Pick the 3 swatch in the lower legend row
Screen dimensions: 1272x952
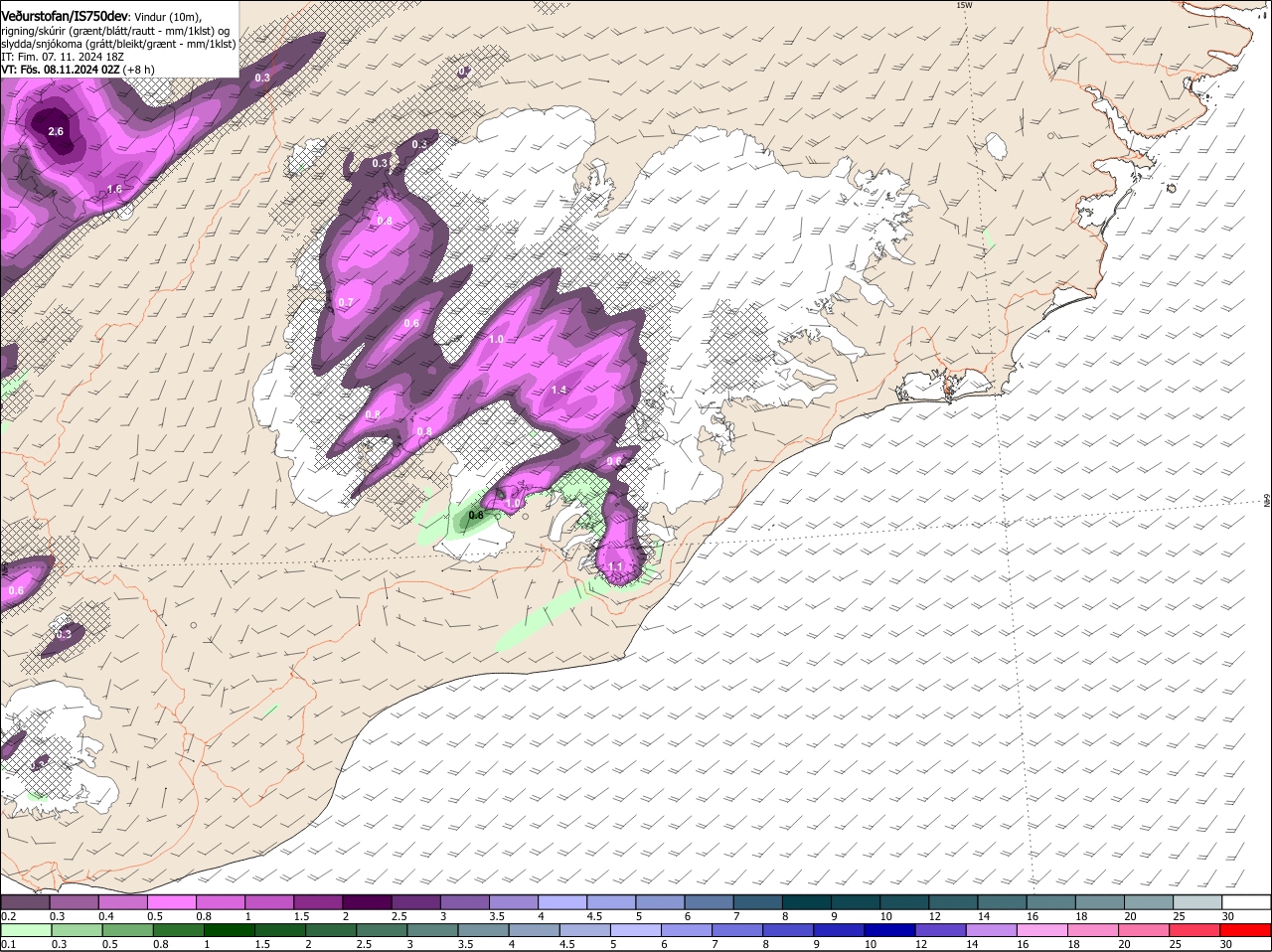point(432,930)
